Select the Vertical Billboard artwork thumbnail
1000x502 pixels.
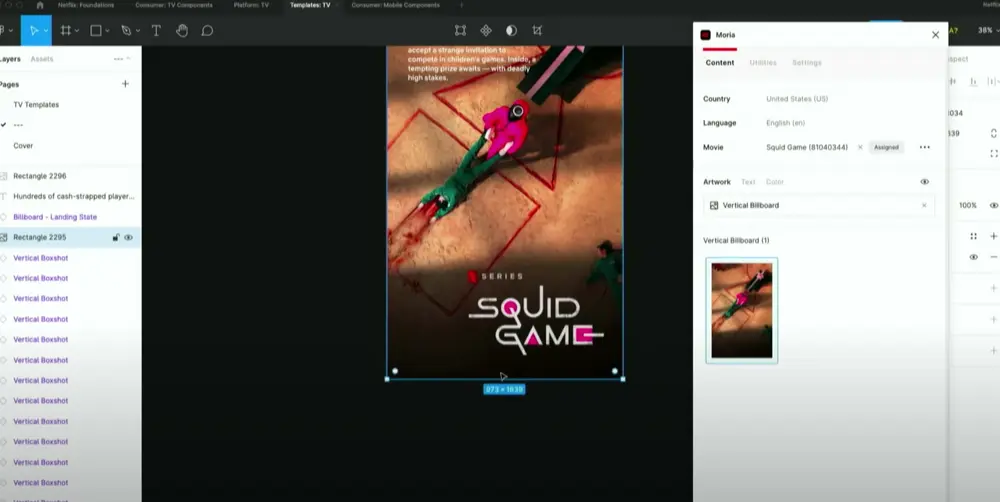(741, 310)
